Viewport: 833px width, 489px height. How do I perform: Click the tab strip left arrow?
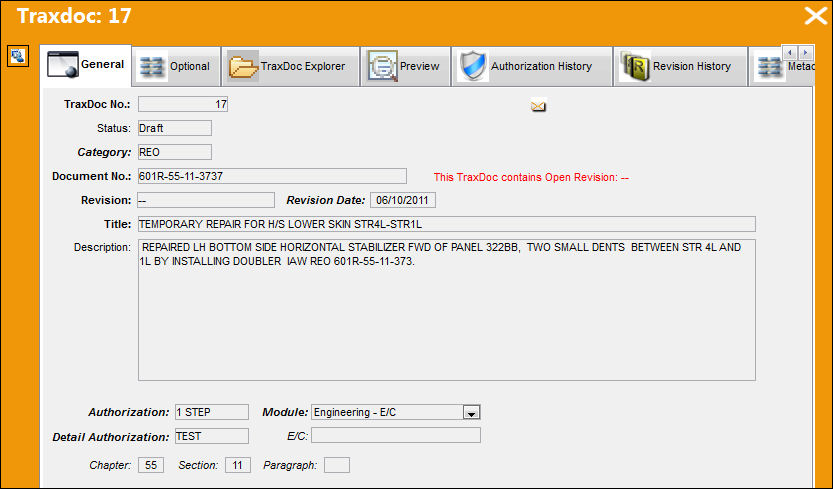point(790,52)
